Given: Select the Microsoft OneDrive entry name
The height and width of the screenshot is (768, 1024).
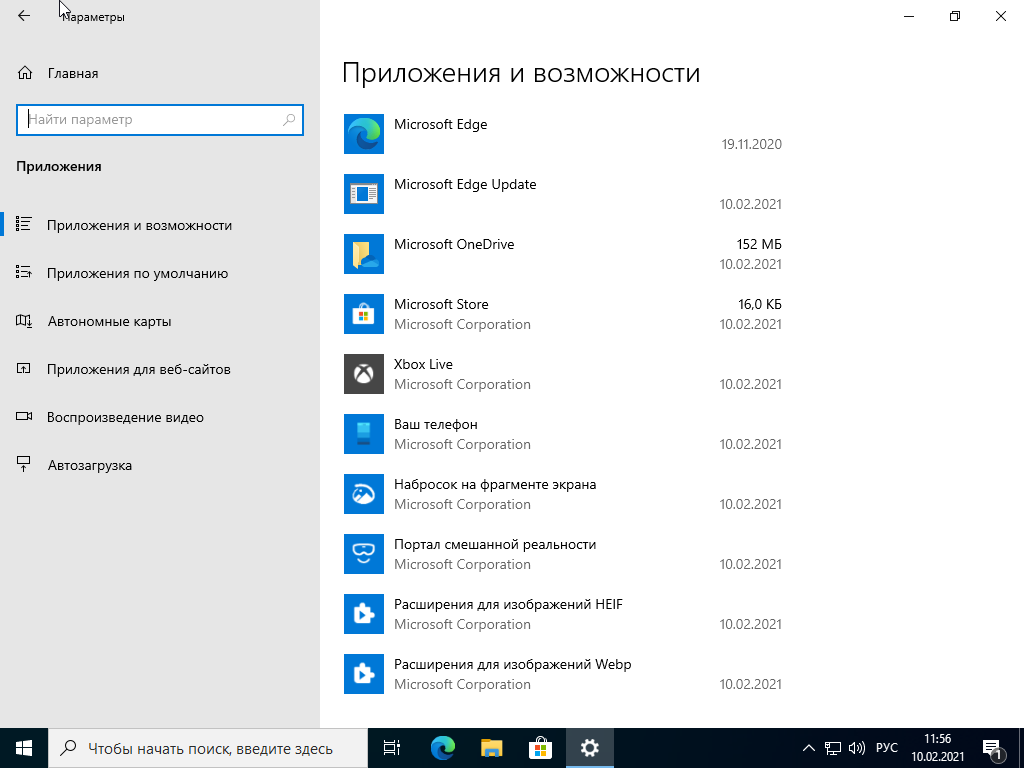Looking at the screenshot, I should coord(454,244).
